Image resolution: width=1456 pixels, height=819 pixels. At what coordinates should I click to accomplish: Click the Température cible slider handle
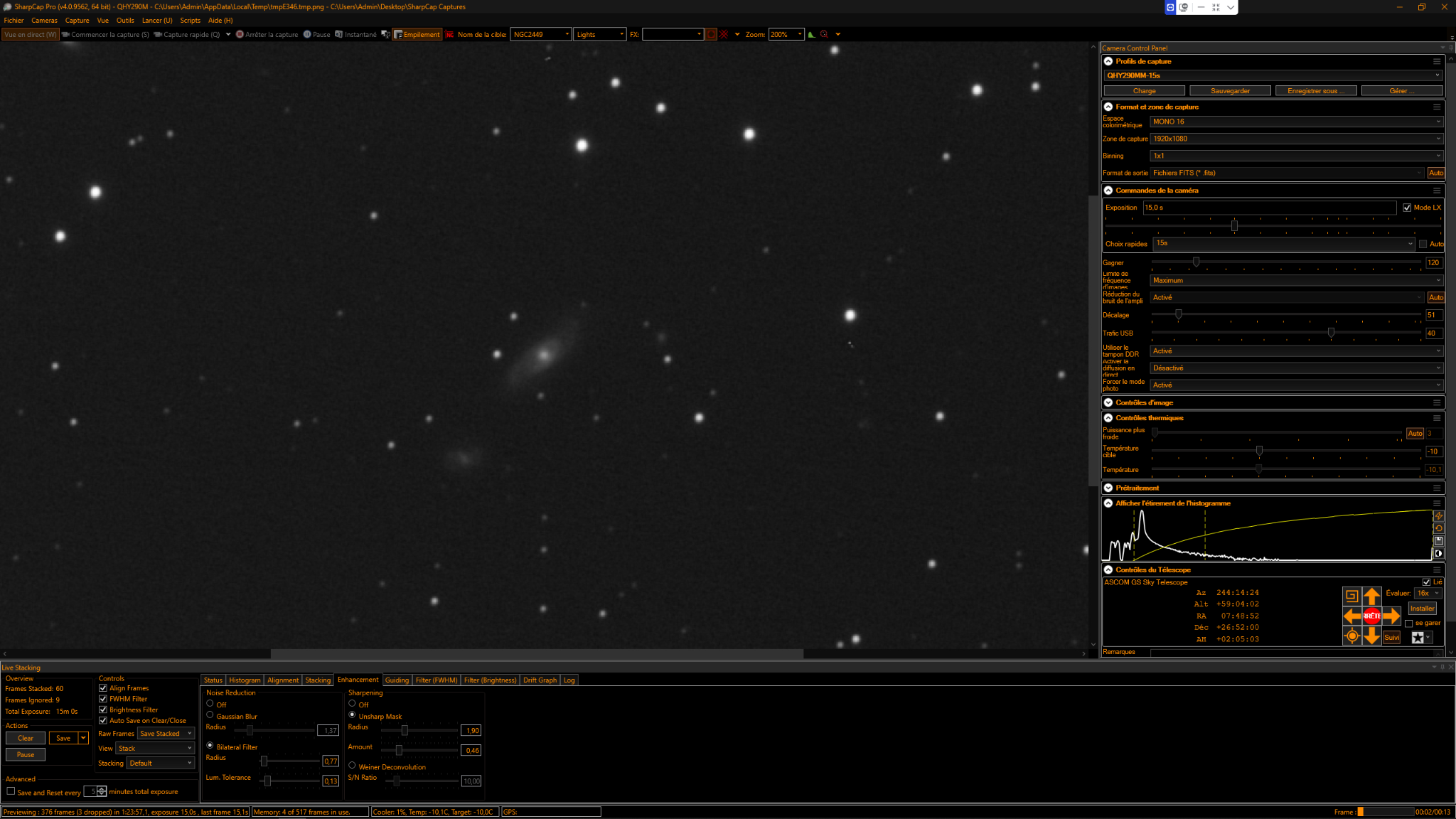coord(1259,451)
